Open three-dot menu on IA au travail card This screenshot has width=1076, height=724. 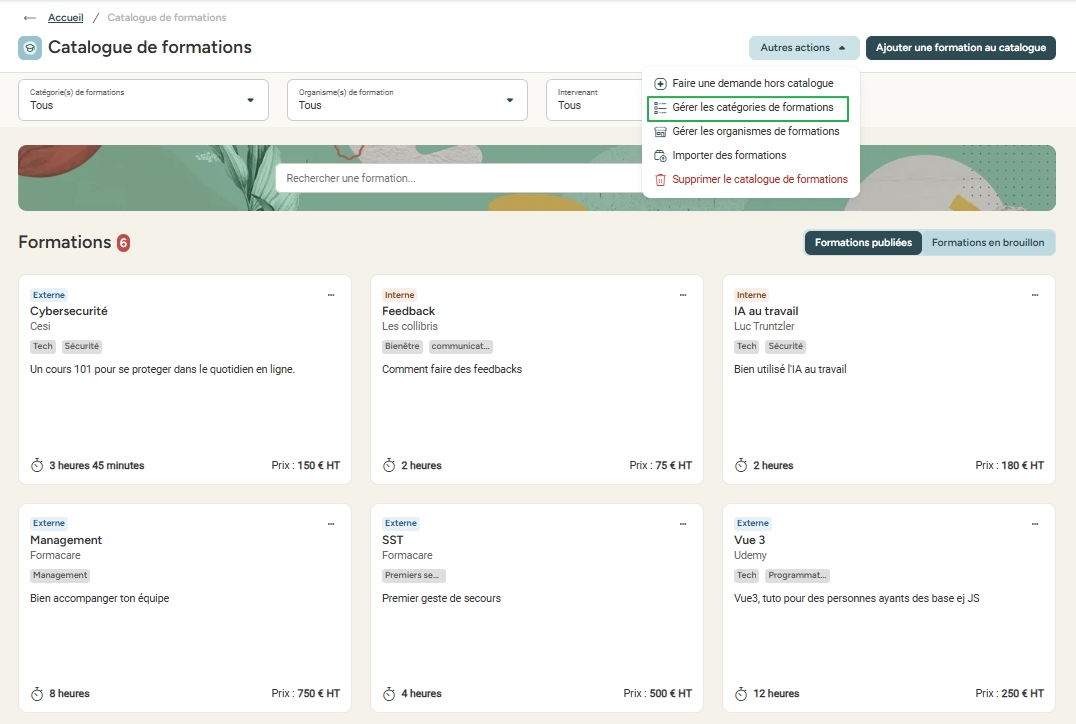tap(1035, 295)
